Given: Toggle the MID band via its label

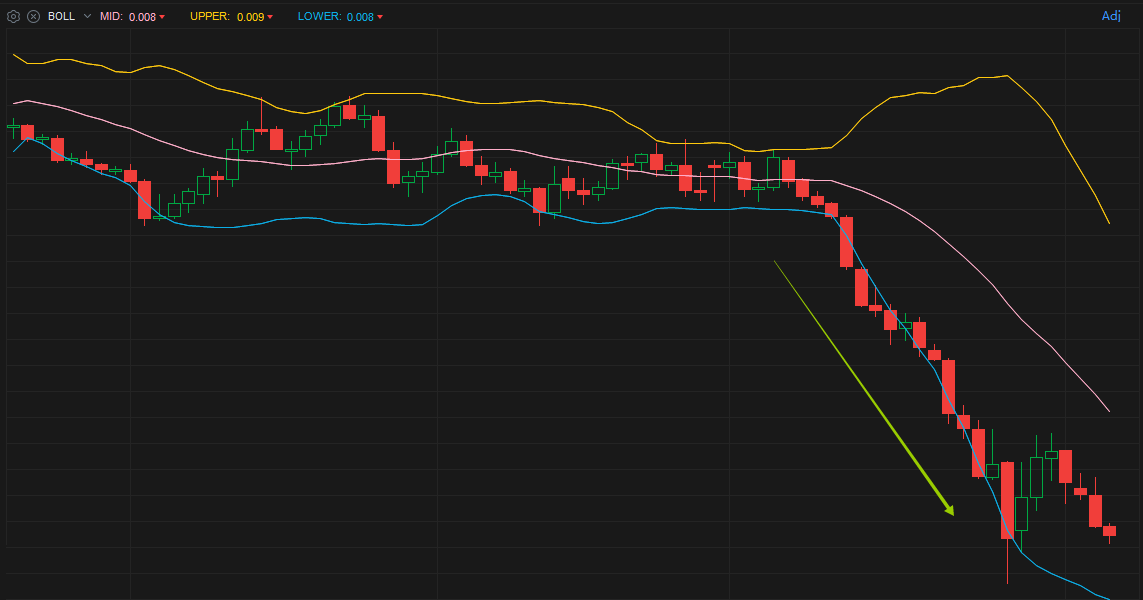Looking at the screenshot, I should [110, 16].
